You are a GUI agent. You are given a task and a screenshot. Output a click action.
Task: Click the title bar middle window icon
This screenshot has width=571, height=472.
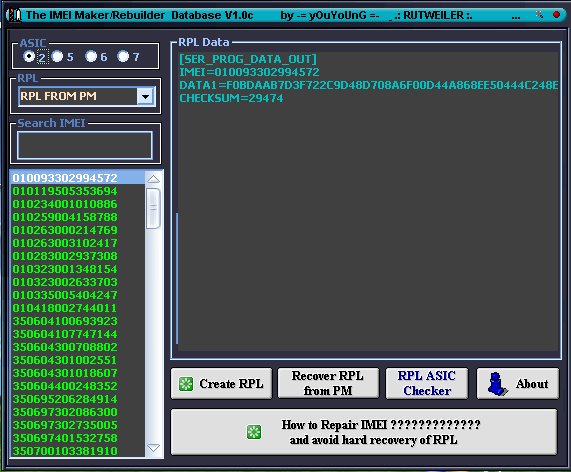[539, 15]
